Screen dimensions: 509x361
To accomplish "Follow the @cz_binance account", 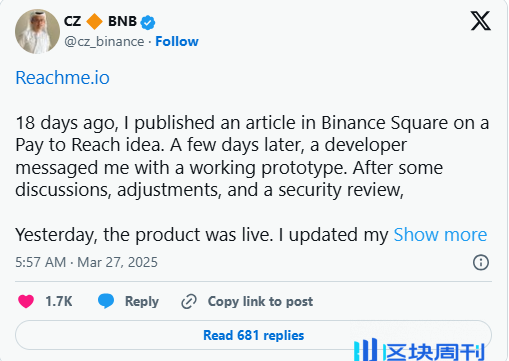I will (x=177, y=41).
